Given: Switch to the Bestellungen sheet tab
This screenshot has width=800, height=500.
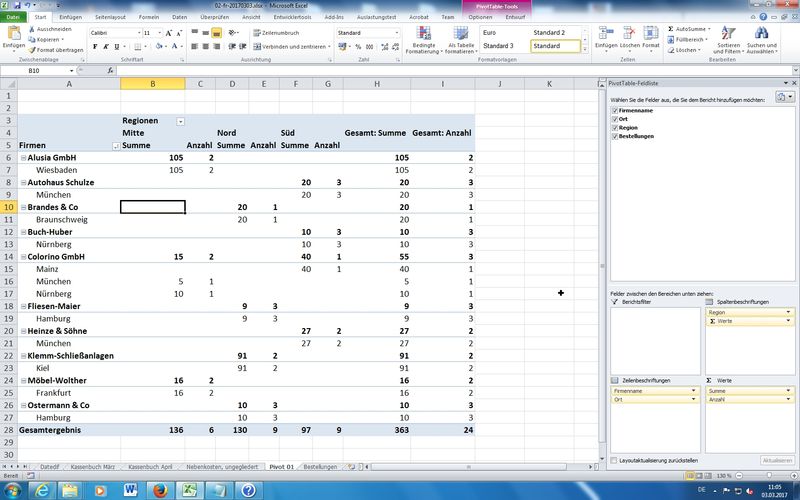Looking at the screenshot, I should point(320,467).
